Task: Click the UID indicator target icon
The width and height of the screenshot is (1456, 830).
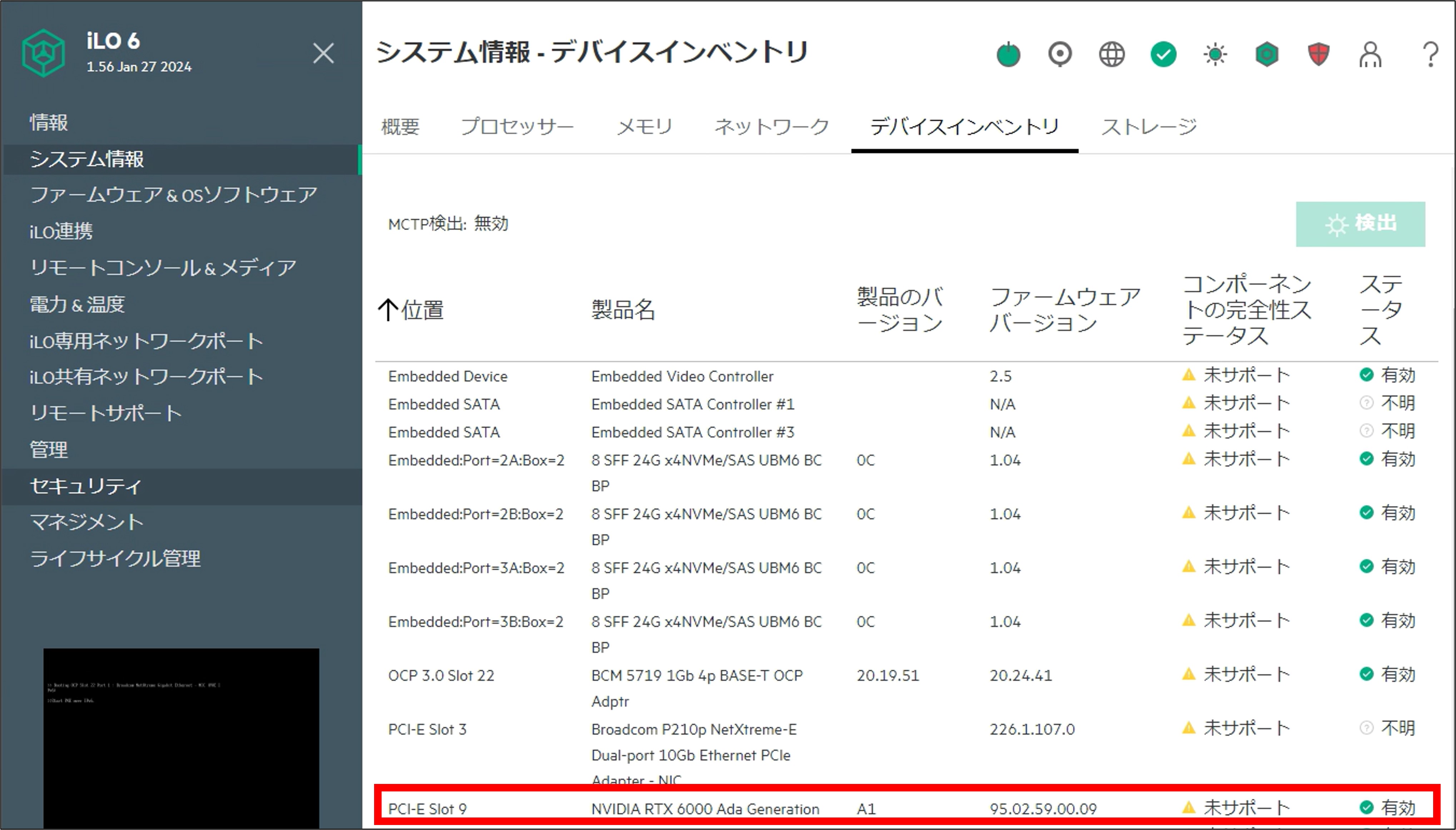Action: 1060,55
